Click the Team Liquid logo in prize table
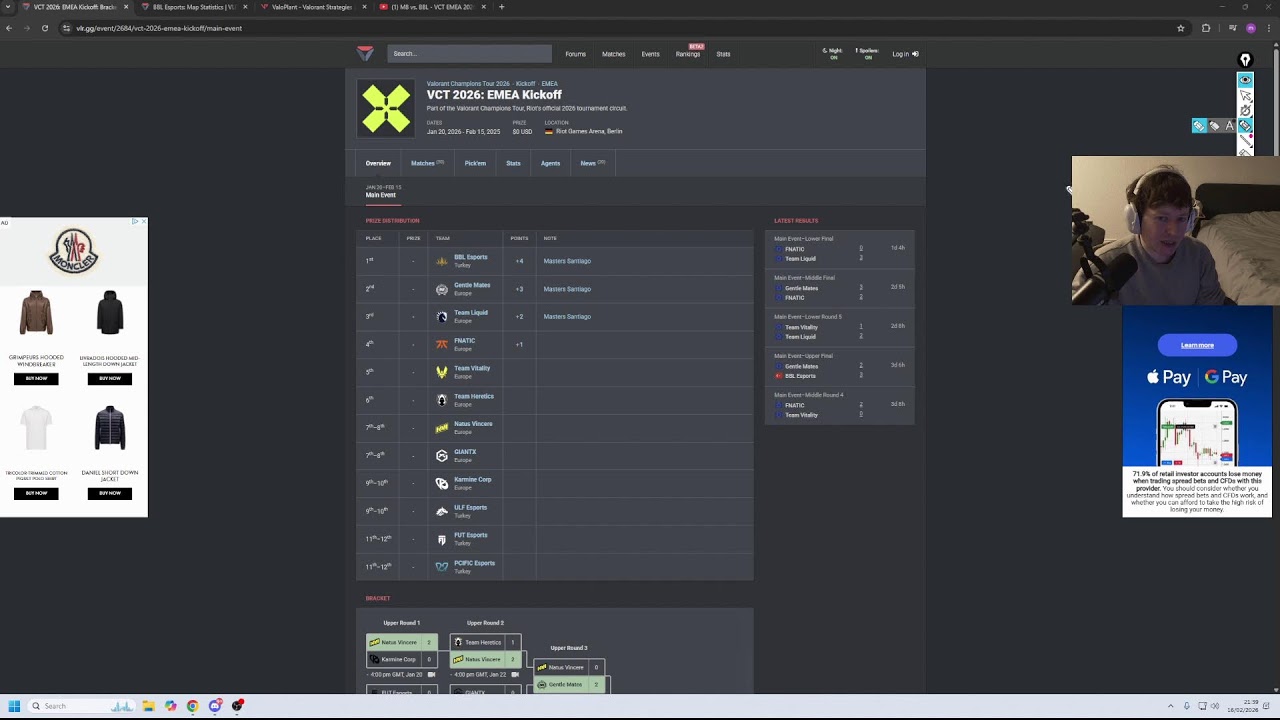This screenshot has width=1280, height=720. (x=442, y=317)
